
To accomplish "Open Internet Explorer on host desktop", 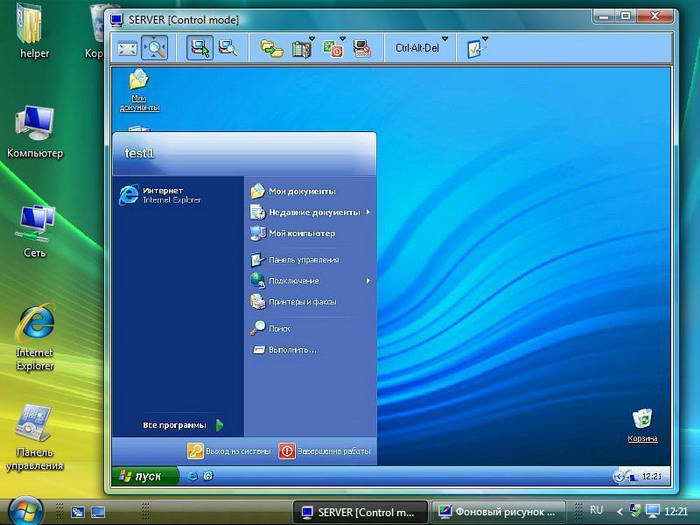I will coord(35,338).
